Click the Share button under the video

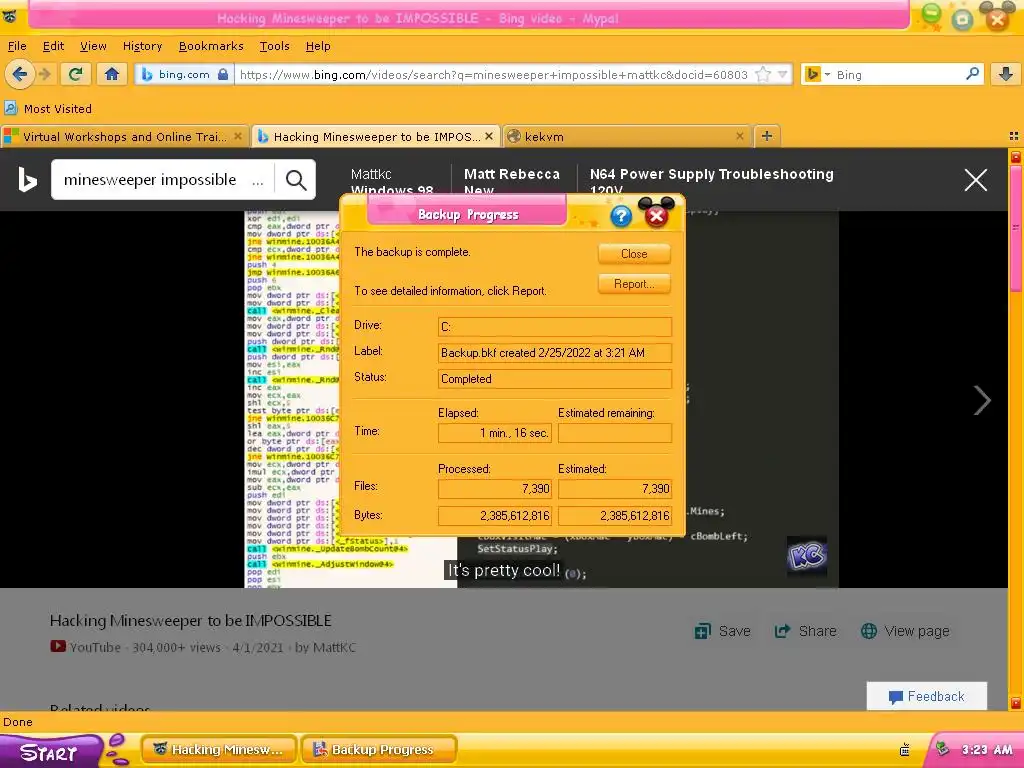[x=805, y=631]
